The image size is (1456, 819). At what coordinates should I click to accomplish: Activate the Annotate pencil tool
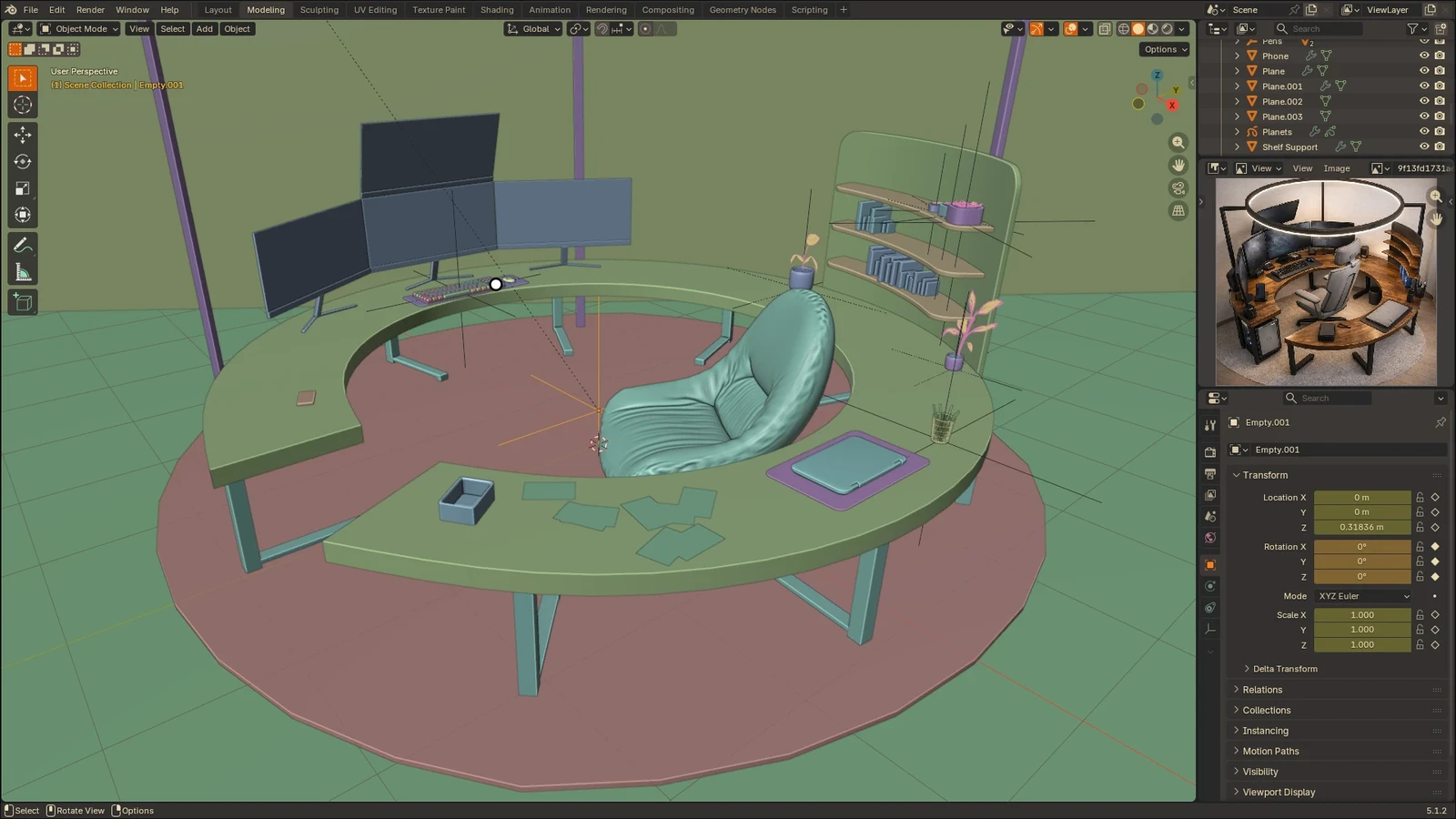pyautogui.click(x=23, y=246)
